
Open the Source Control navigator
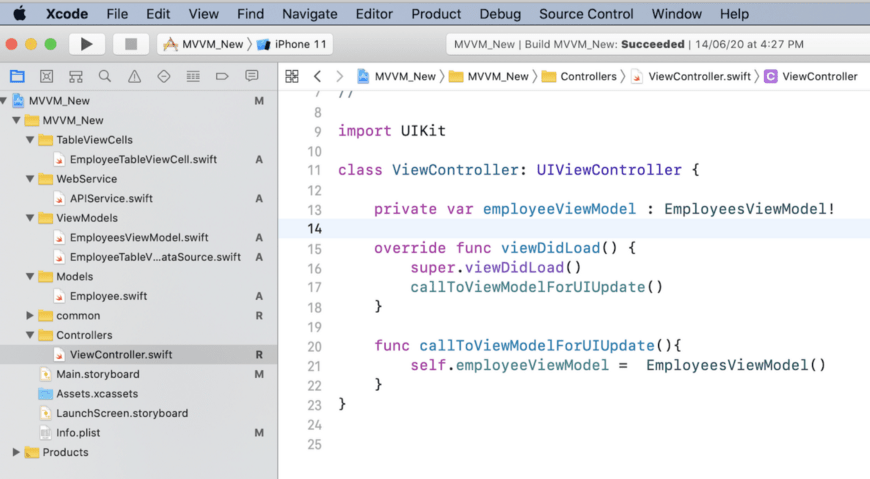pos(46,76)
